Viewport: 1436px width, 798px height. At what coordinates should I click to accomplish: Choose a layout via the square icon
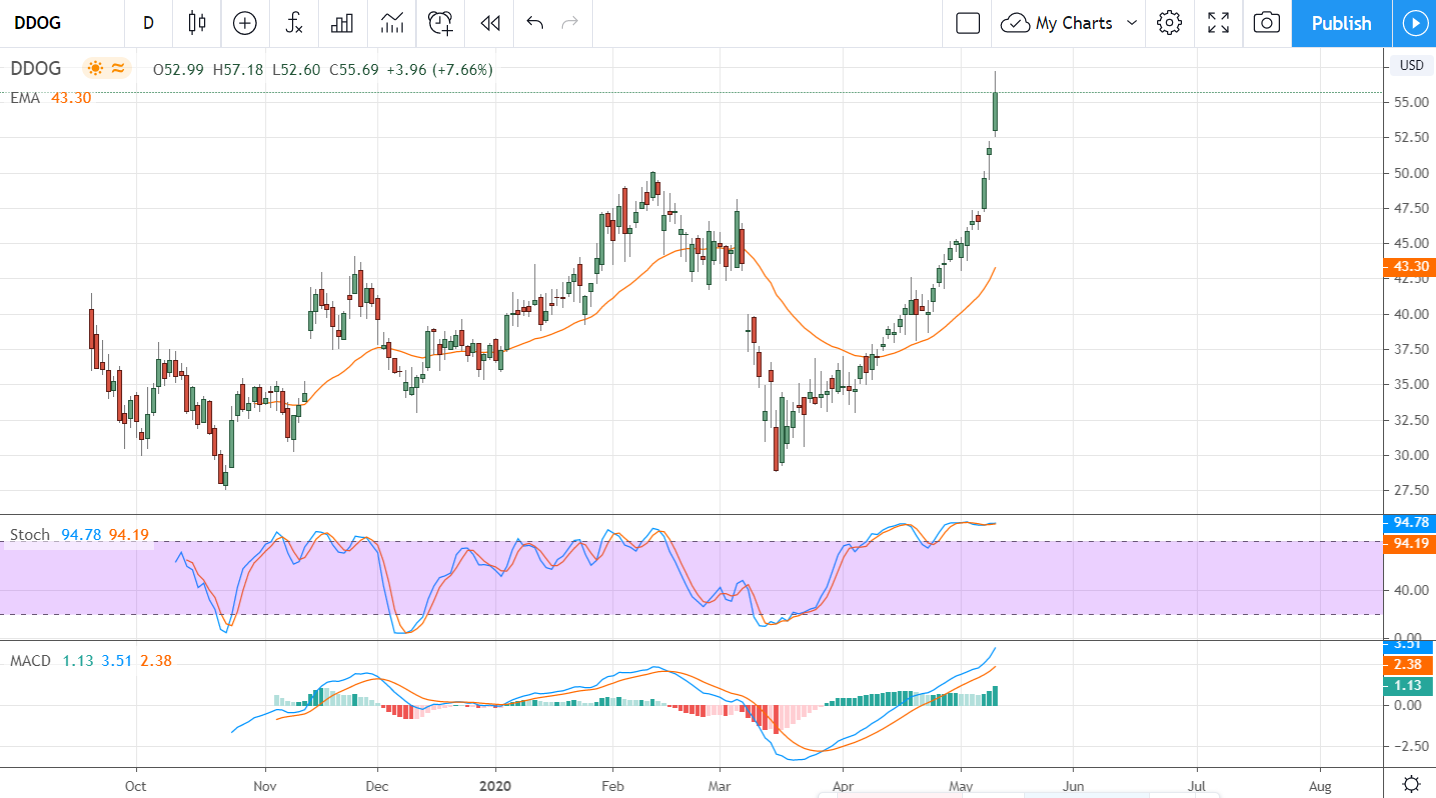(x=967, y=23)
